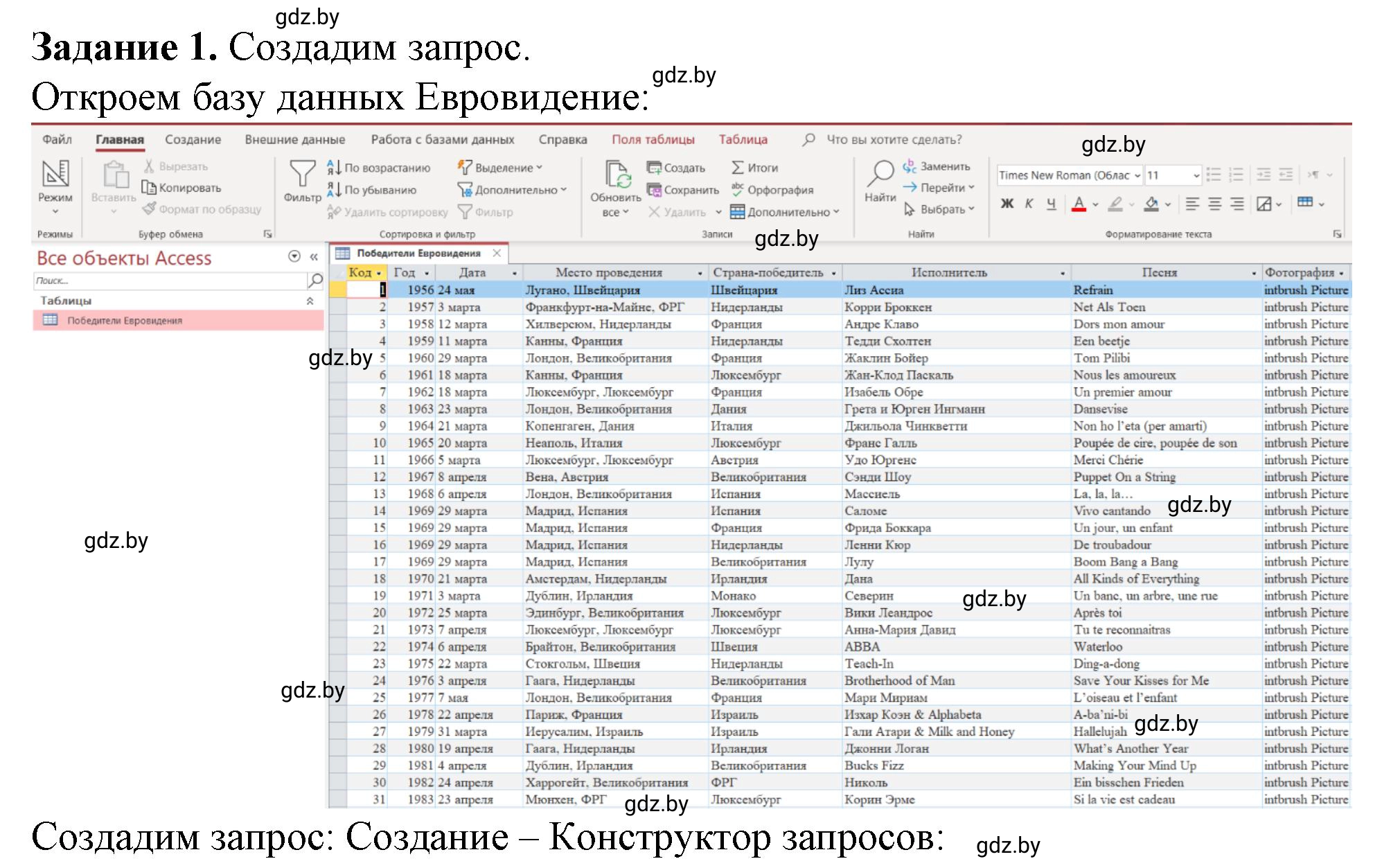Click Сохранить record icon
The height and width of the screenshot is (868, 1391).
653,190
